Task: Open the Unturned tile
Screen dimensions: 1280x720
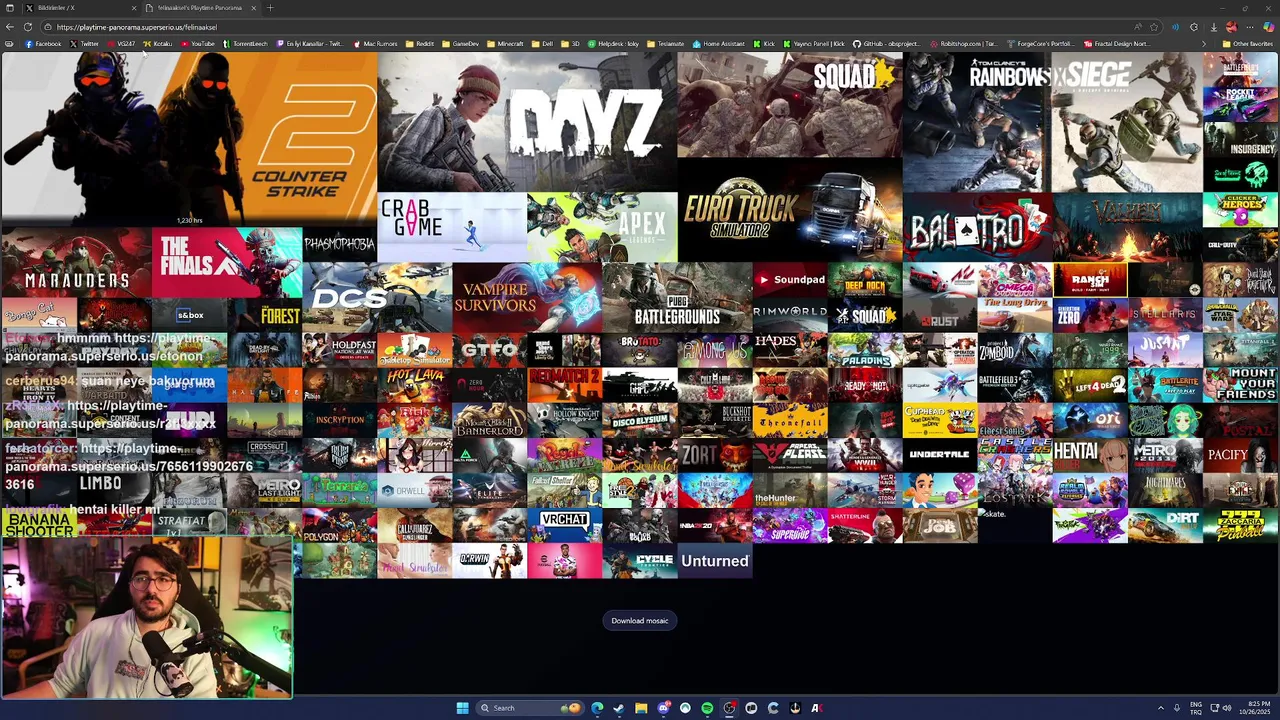Action: click(715, 561)
